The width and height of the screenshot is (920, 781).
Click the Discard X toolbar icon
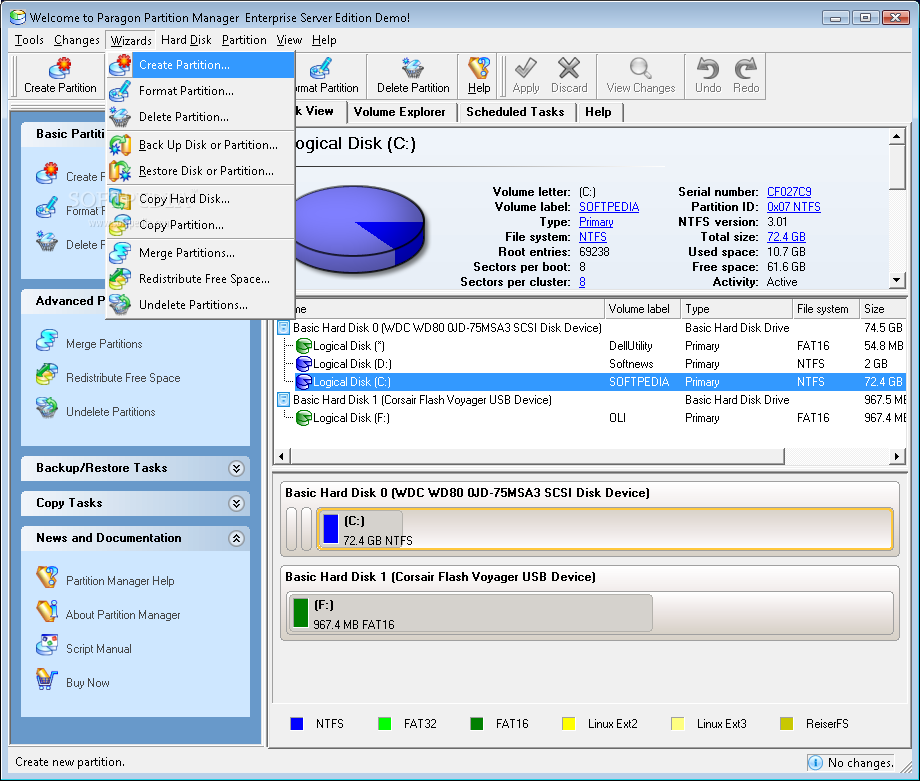click(569, 68)
